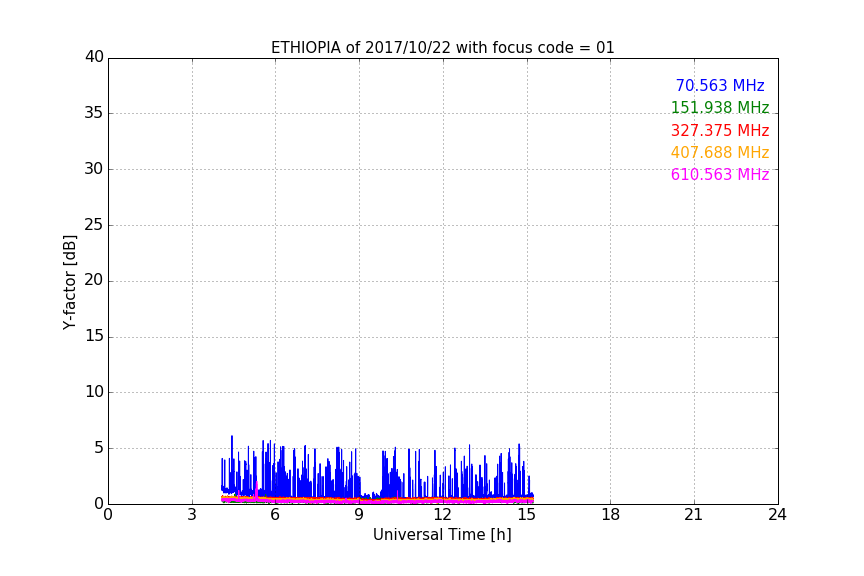Image resolution: width=864 pixels, height=576 pixels.
Task: Click x-axis tick value 9
Action: point(359,515)
